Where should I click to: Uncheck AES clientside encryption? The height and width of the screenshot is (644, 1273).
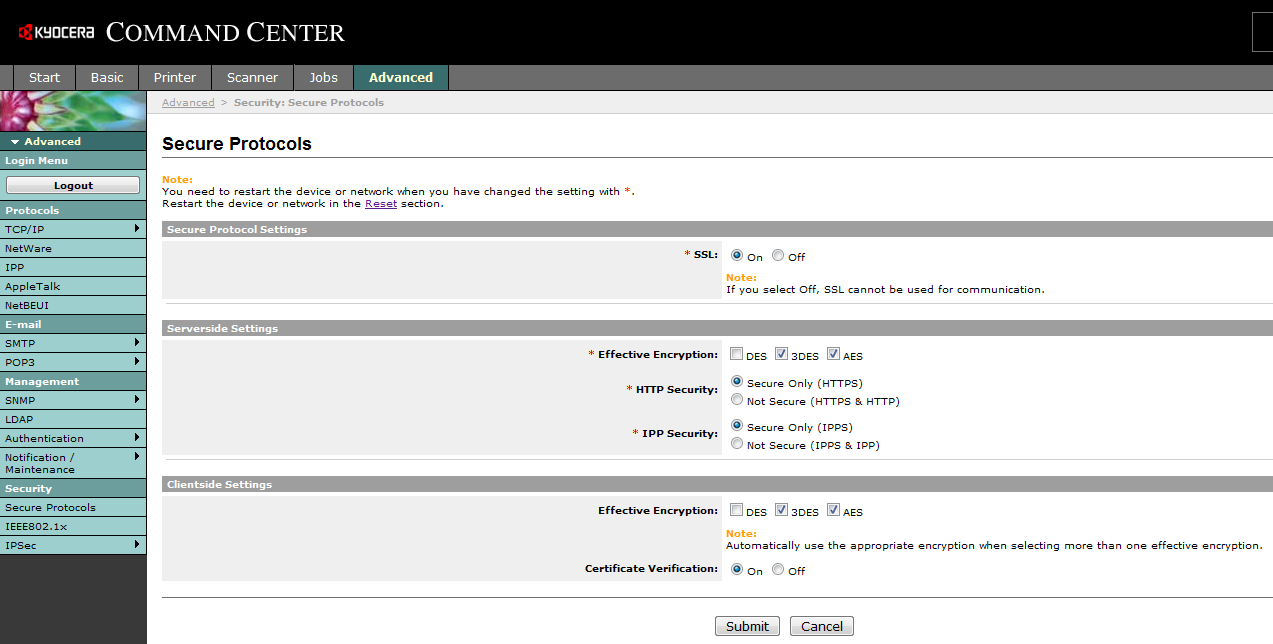(833, 510)
